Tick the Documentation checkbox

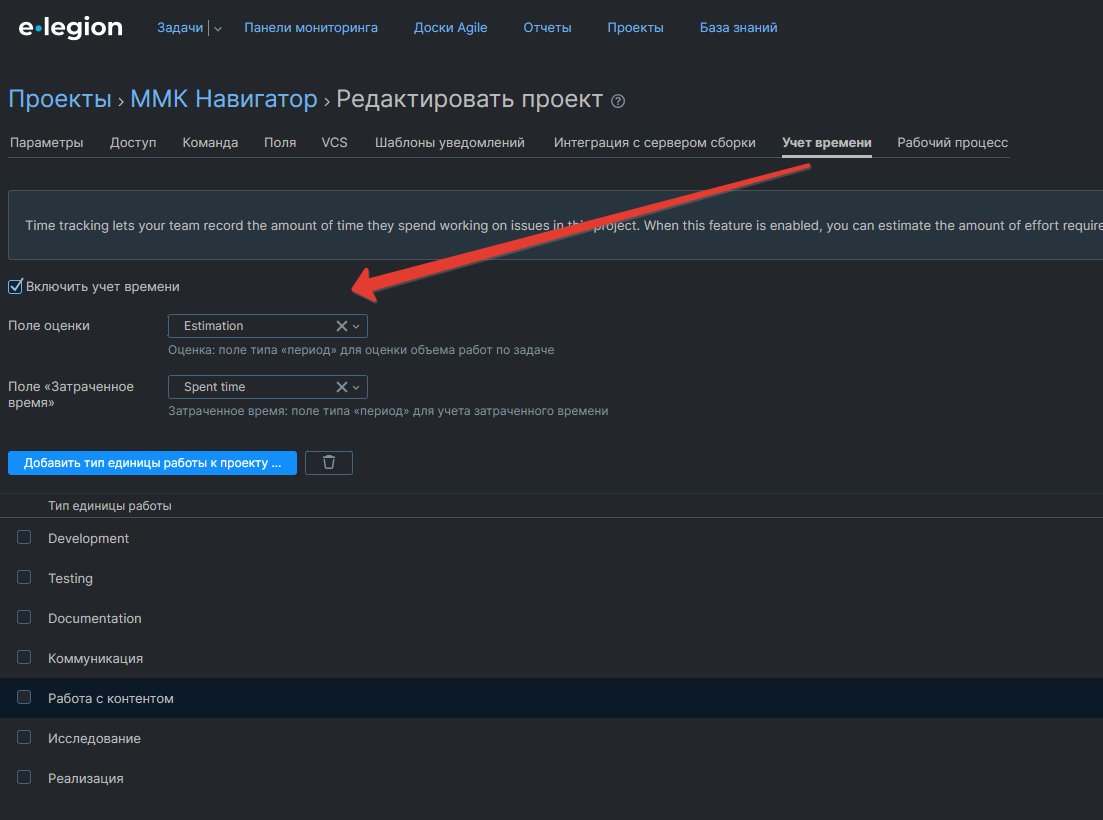tap(24, 618)
